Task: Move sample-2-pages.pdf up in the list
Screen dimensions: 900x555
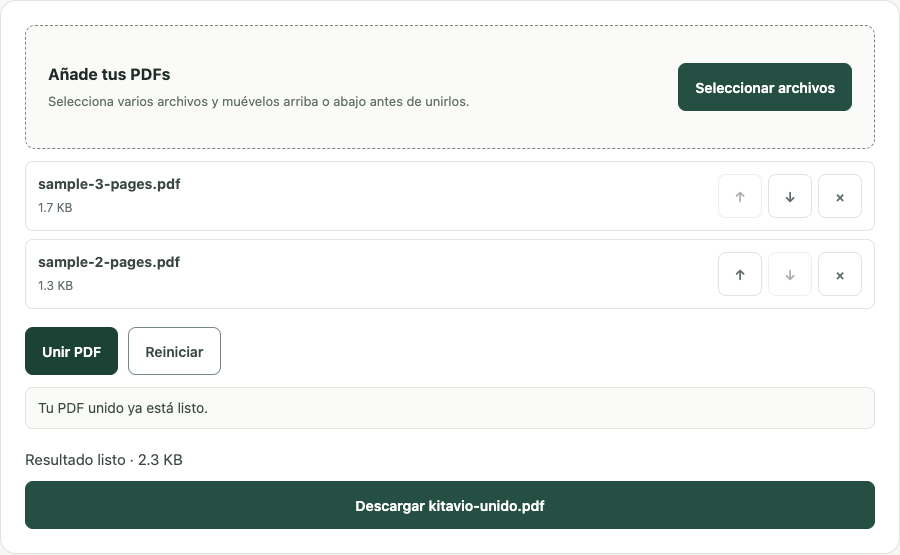Action: (x=740, y=274)
